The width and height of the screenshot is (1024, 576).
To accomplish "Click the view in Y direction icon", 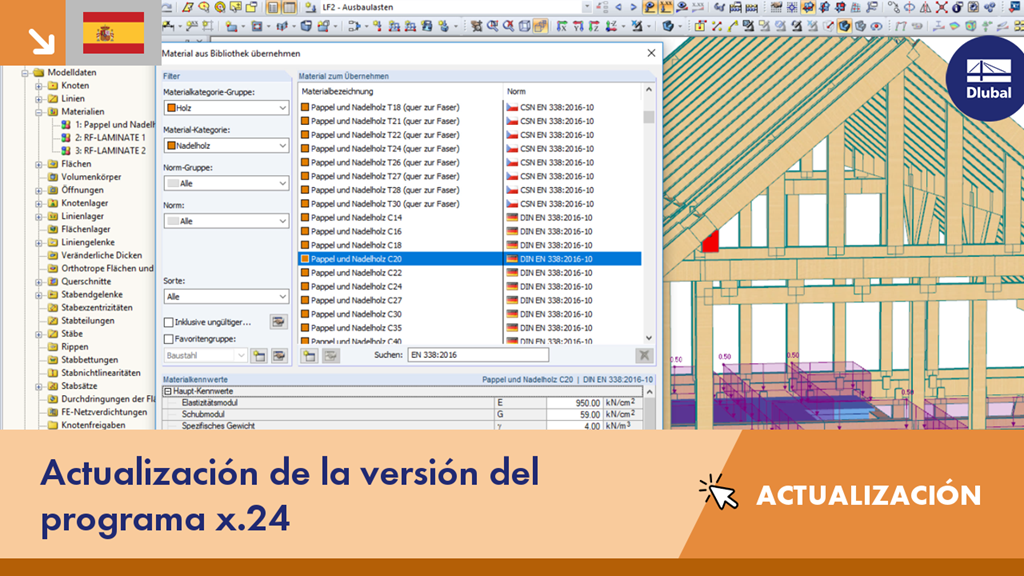I will [577, 26].
